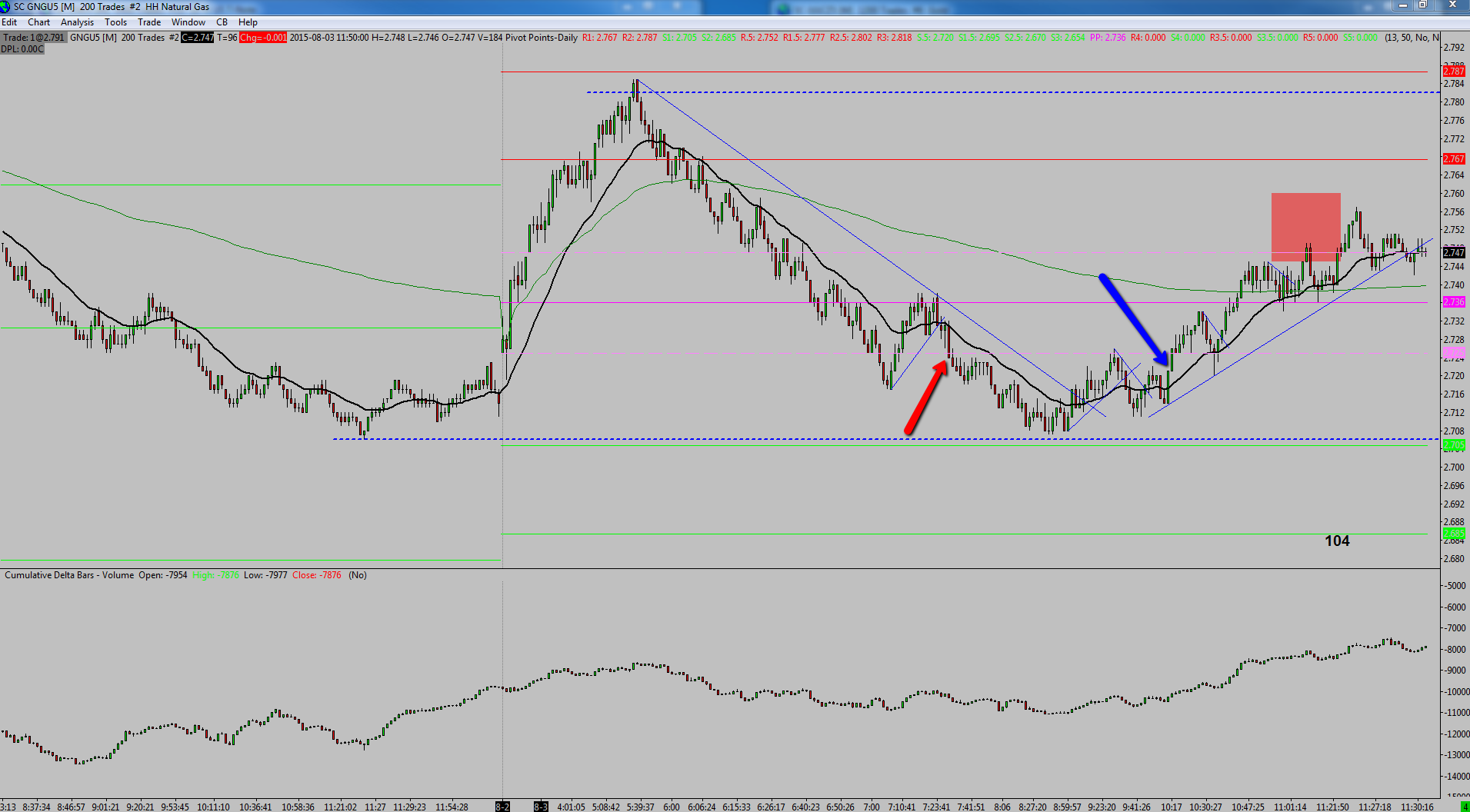Click the magenta 'PP: 2.736' header value
Viewport: 1470px width, 812px height.
(1108, 38)
